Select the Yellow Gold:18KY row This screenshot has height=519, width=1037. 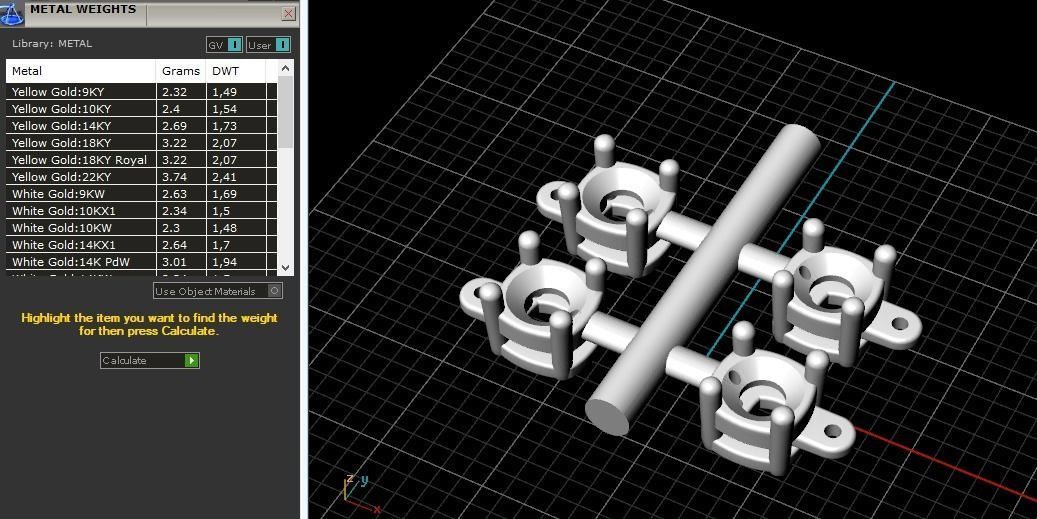[142, 143]
